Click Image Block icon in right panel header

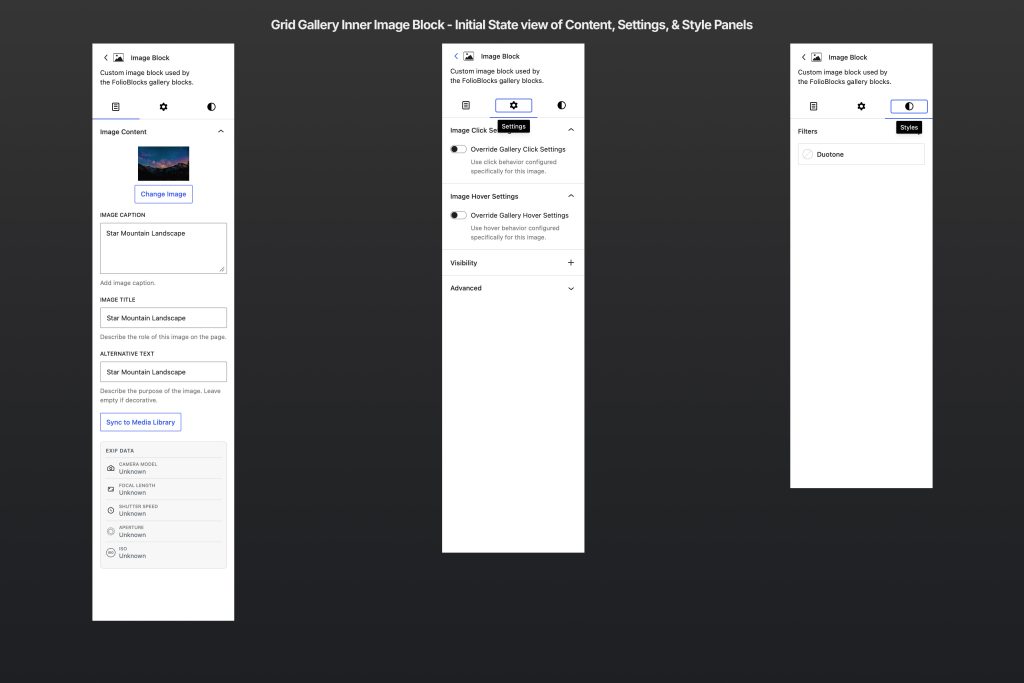point(816,57)
